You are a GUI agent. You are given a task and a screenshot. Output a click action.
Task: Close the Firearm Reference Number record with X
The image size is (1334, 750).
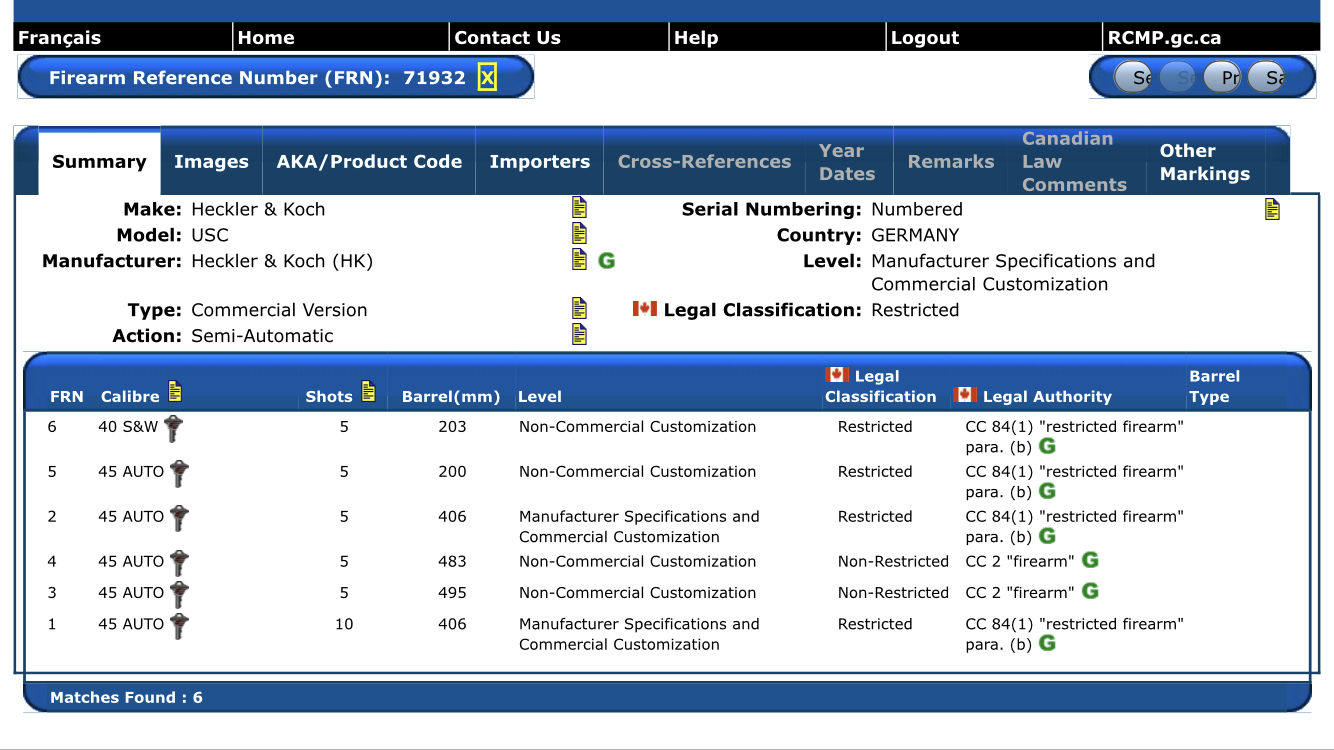[x=487, y=78]
